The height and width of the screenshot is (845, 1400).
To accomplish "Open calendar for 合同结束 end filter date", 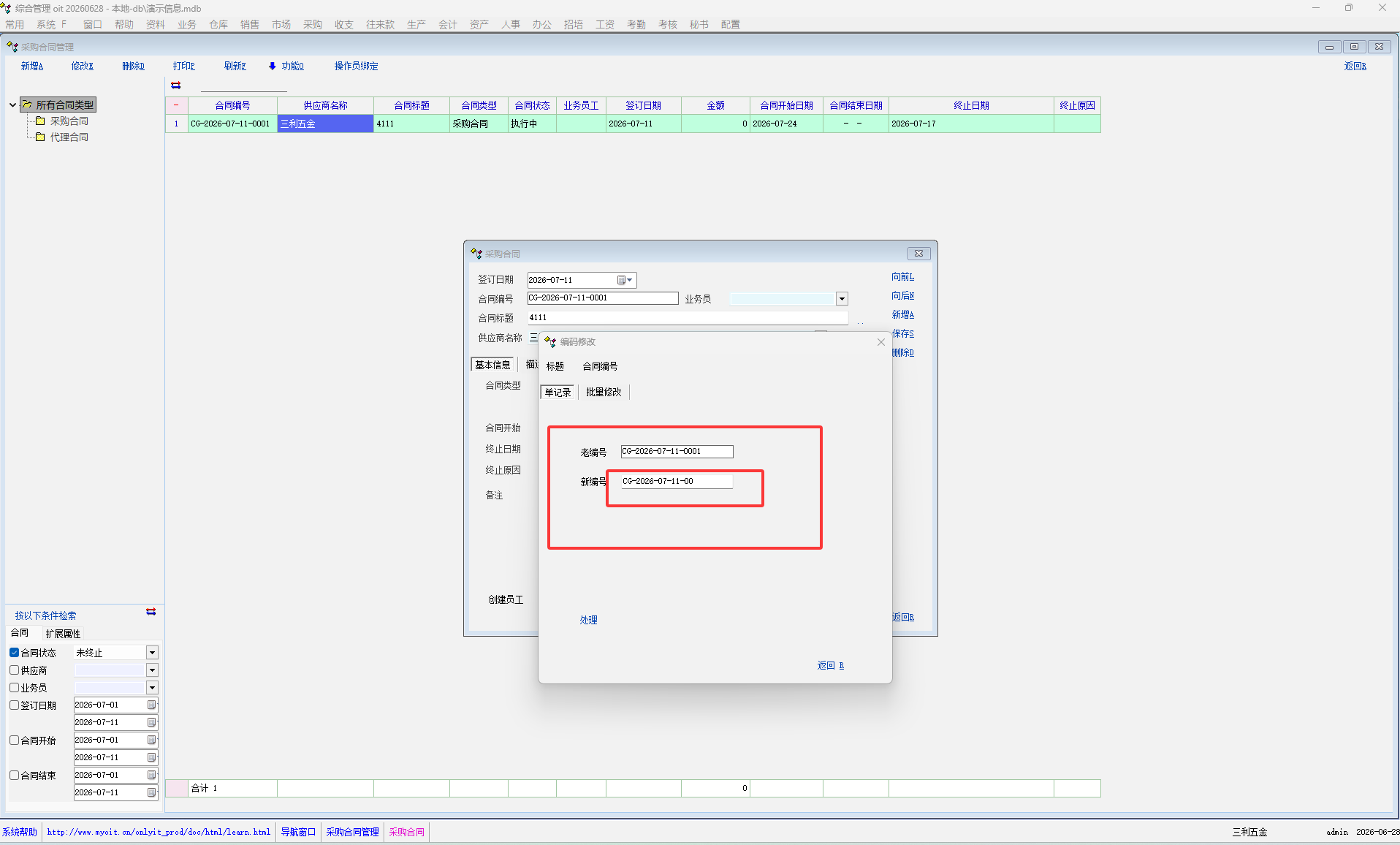I will tap(152, 792).
